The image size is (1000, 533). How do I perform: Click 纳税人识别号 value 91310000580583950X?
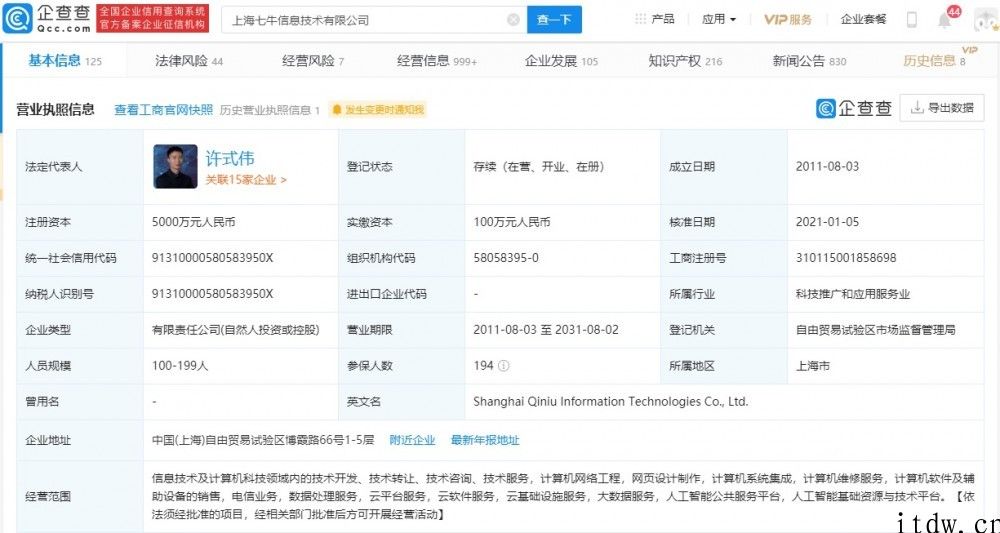click(212, 294)
